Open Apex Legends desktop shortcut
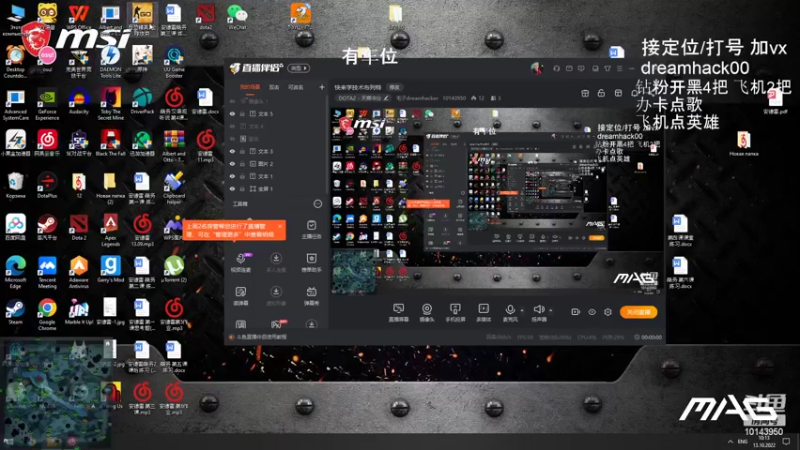The height and width of the screenshot is (450, 800). (x=110, y=231)
